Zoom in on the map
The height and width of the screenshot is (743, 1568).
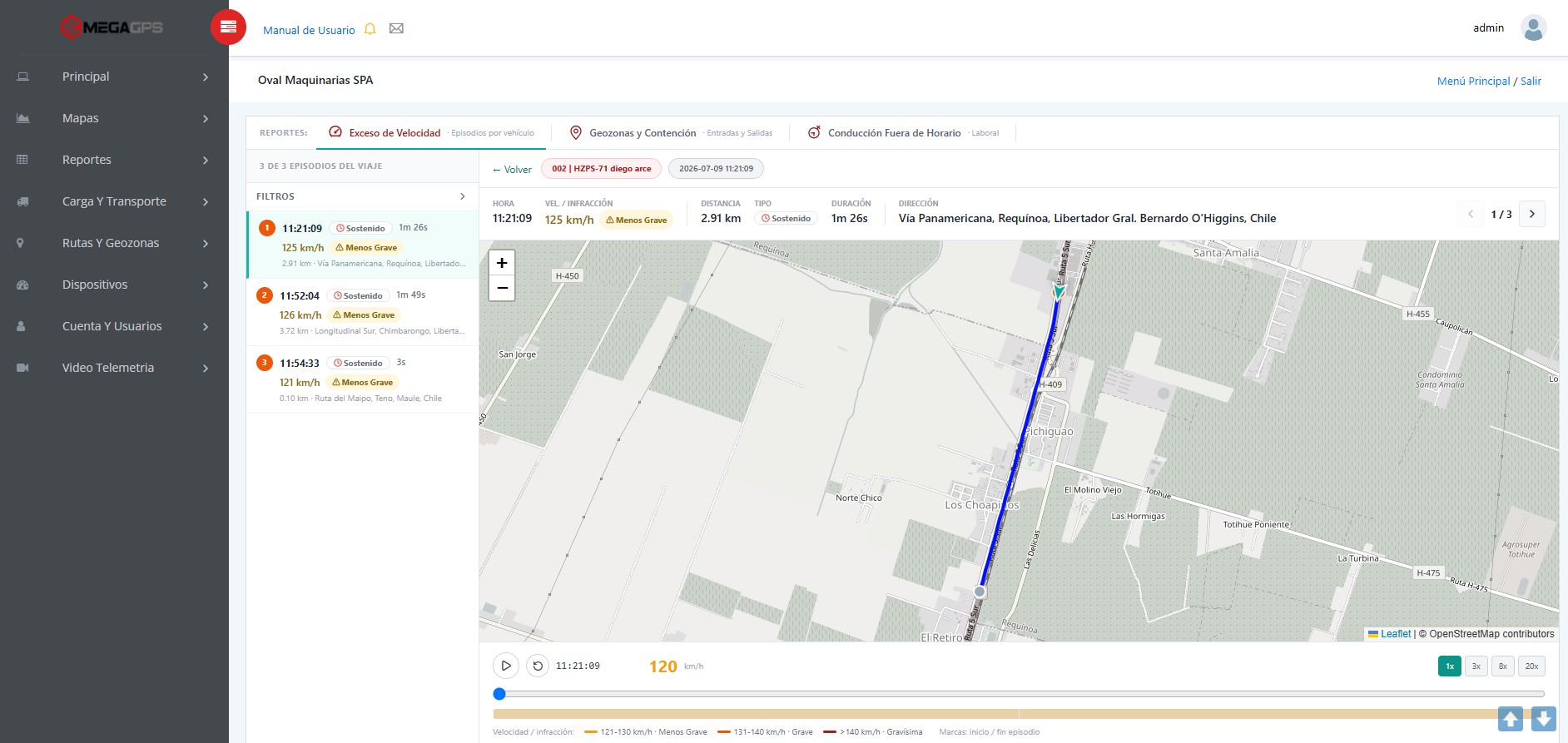(x=502, y=263)
